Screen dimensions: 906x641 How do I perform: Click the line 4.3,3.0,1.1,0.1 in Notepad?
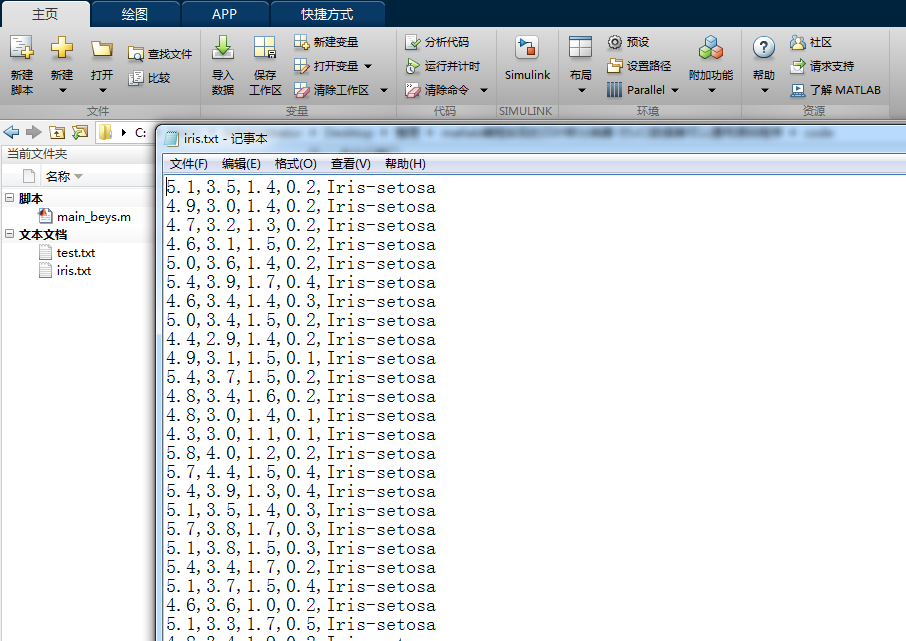coord(300,434)
